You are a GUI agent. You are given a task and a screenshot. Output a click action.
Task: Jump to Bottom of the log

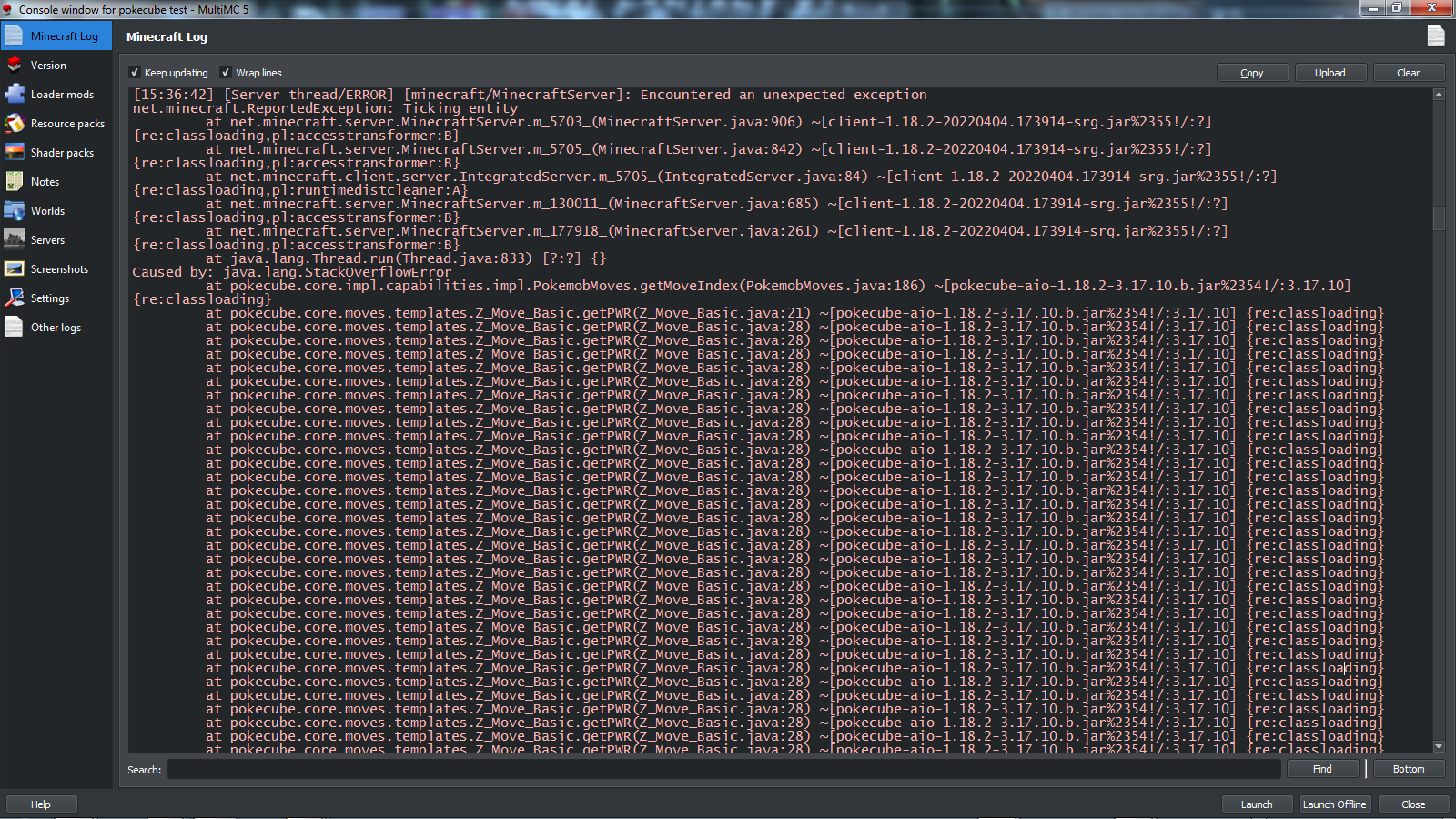pos(1408,769)
